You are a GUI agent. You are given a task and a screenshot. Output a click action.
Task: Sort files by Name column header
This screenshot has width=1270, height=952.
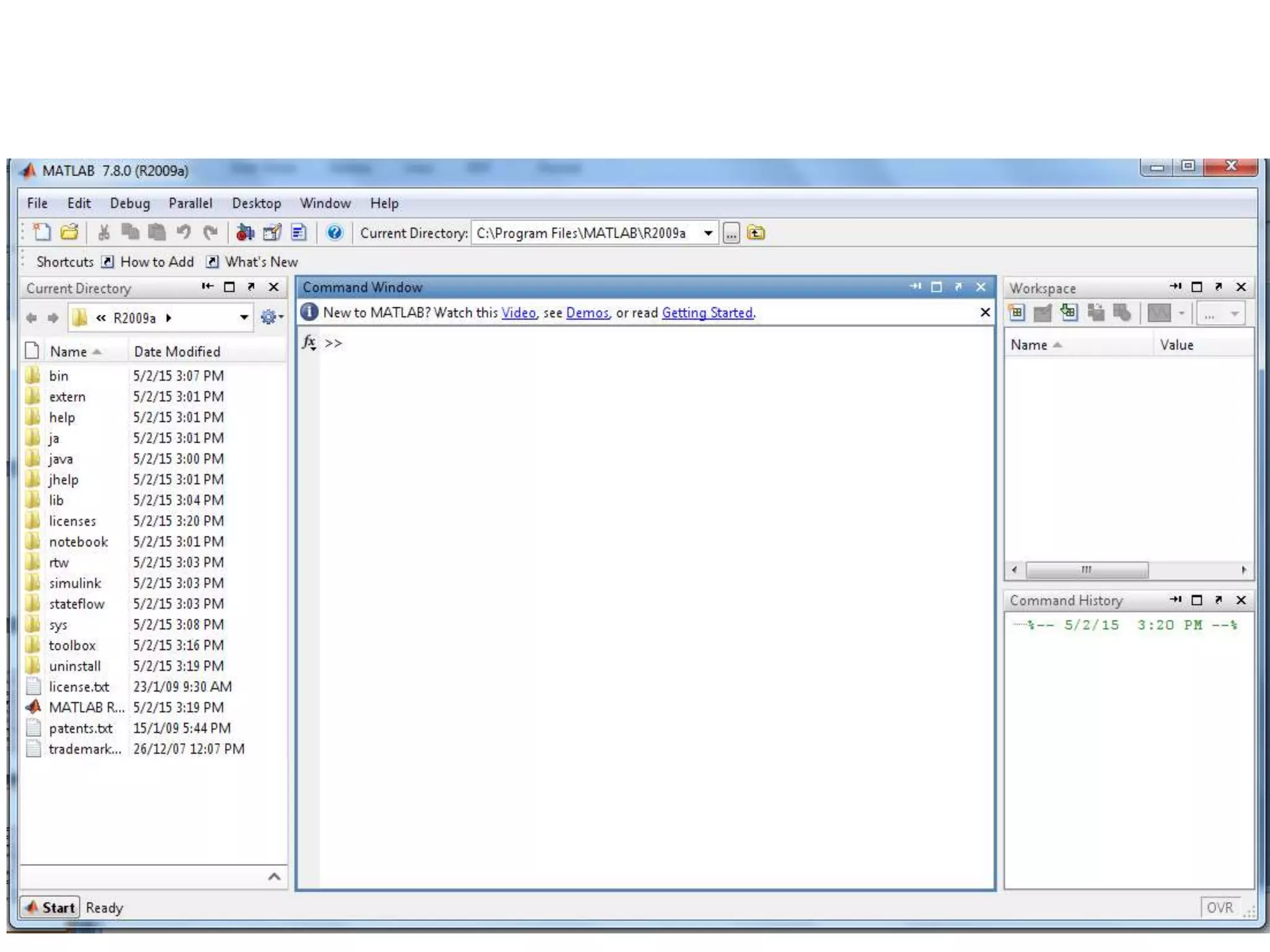[x=69, y=352]
